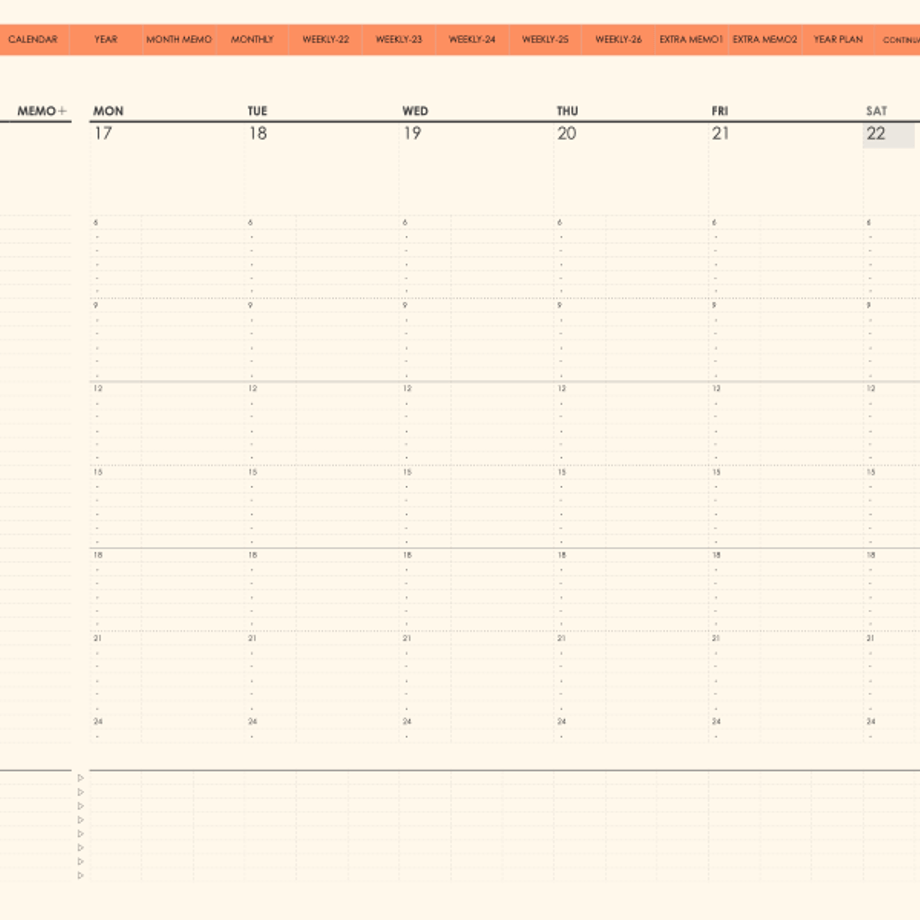Switch to the YEAR tab
This screenshot has width=920, height=920.
[x=106, y=39]
